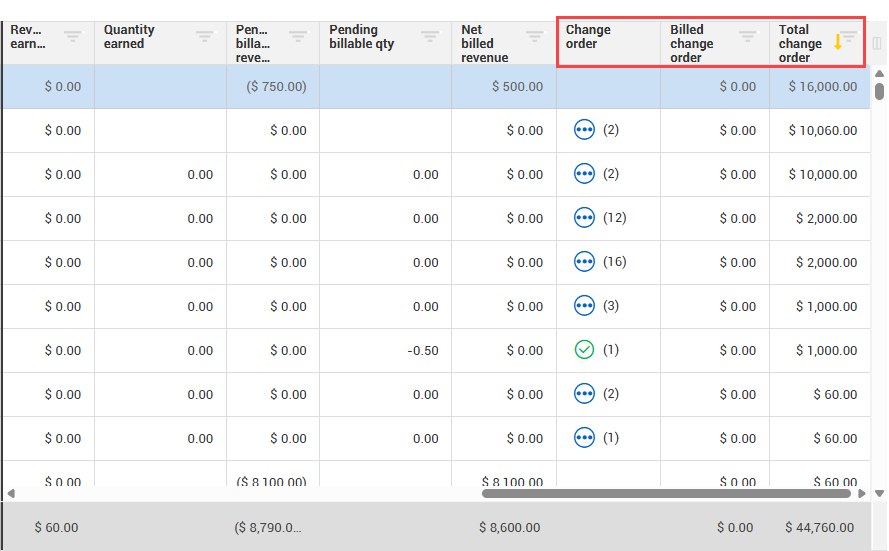Click filter icon in Billed change order header
The height and width of the screenshot is (551, 889).
pos(747,37)
